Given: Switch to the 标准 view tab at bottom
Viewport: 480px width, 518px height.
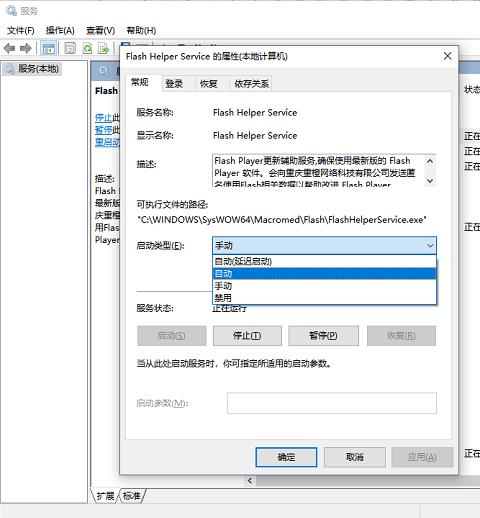Looking at the screenshot, I should click(132, 496).
